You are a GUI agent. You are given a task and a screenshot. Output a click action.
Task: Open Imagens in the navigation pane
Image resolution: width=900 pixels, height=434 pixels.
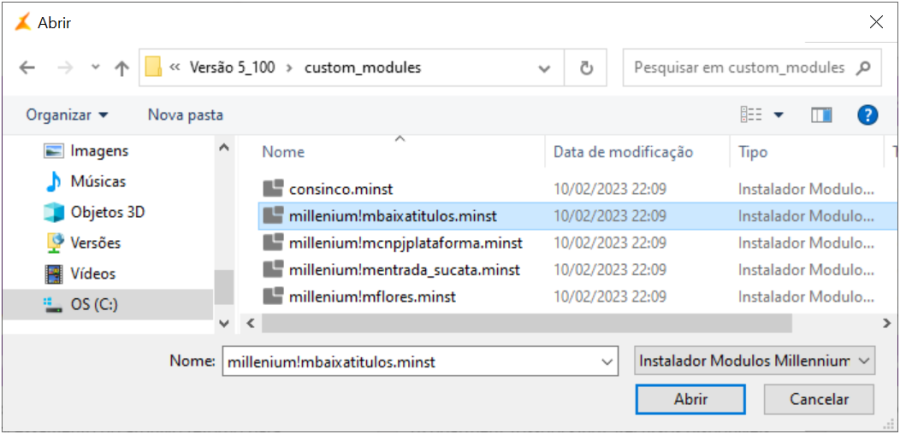click(99, 152)
